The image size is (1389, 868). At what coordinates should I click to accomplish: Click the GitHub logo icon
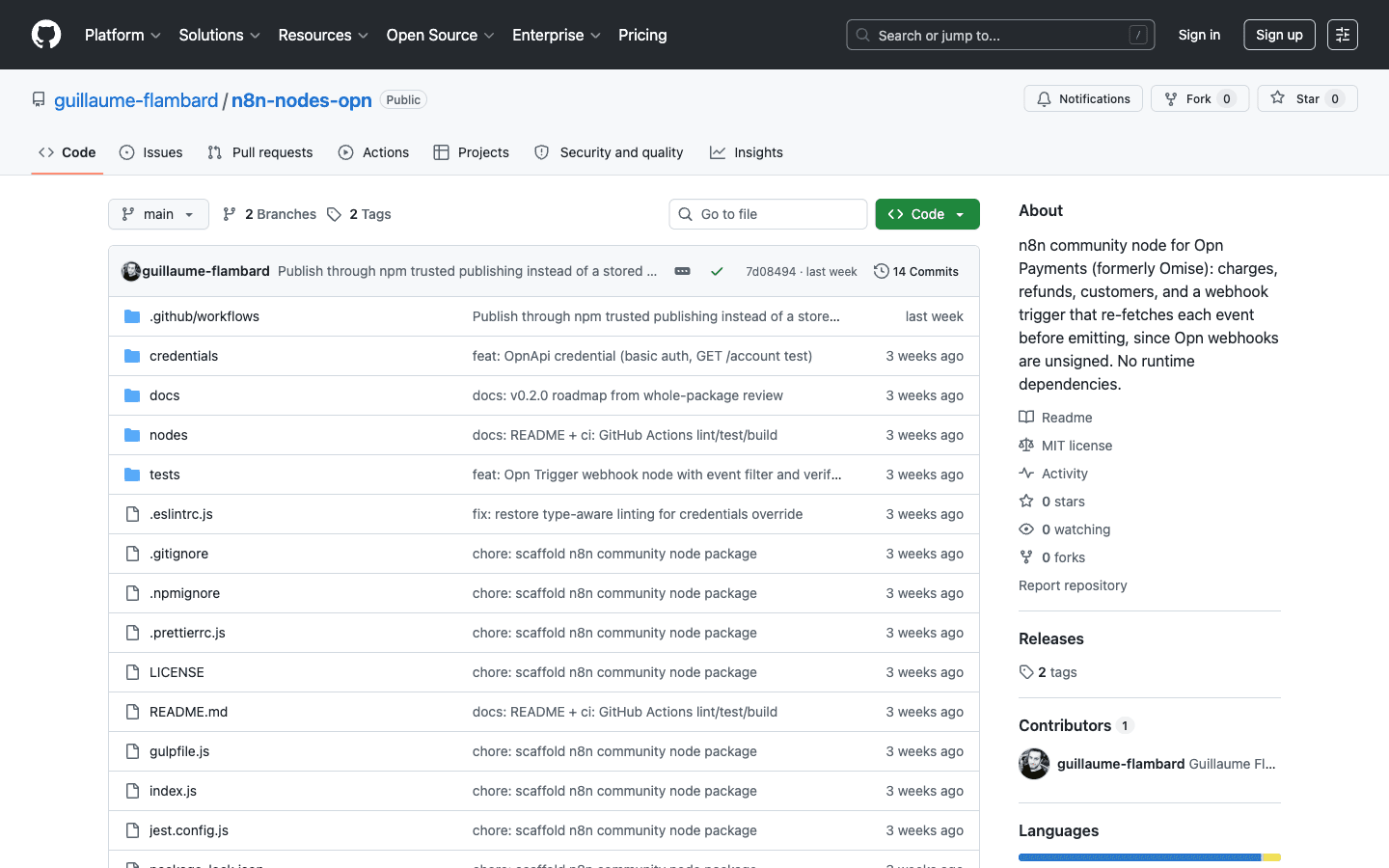[46, 35]
